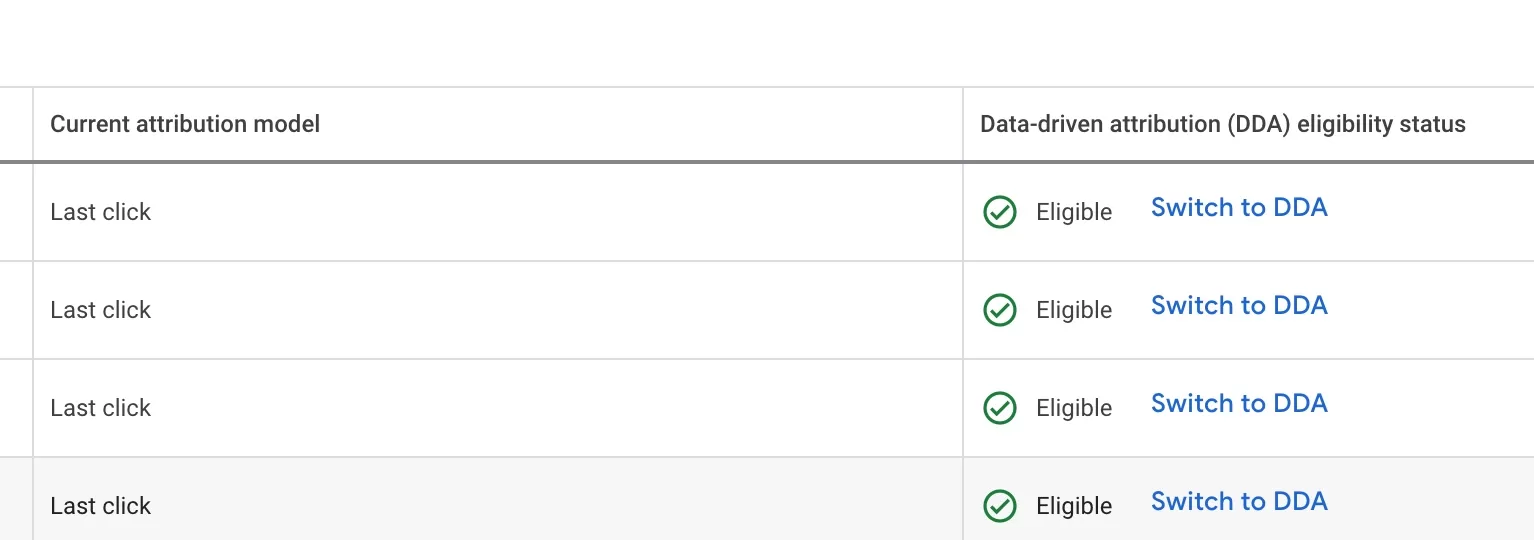Viewport: 1534px width, 540px height.
Task: Click the narrow empty cell in highlighted row
Action: point(16,499)
